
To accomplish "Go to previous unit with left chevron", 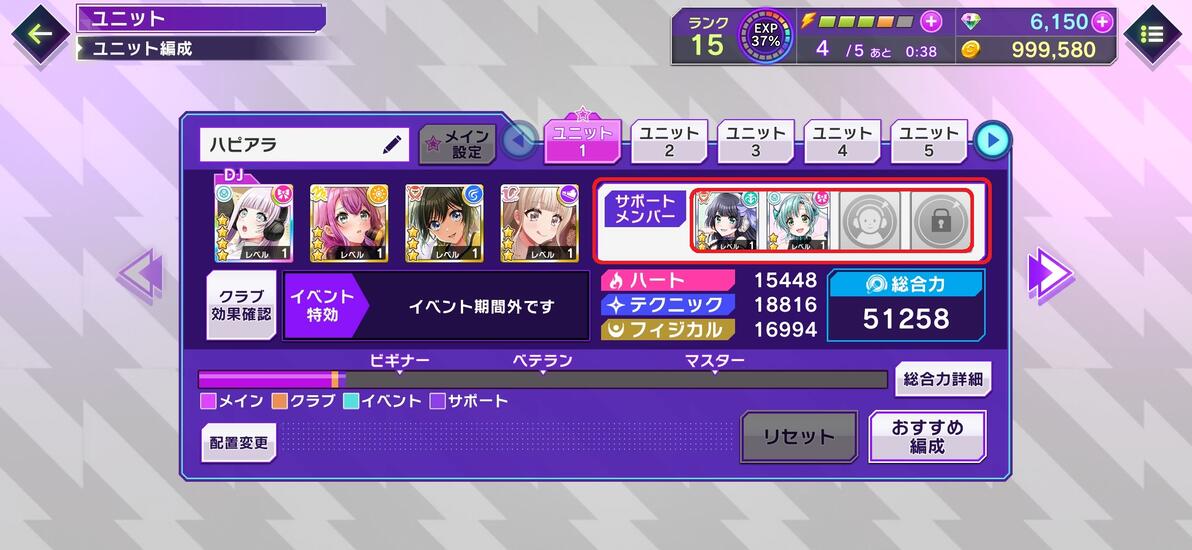I will click(141, 273).
